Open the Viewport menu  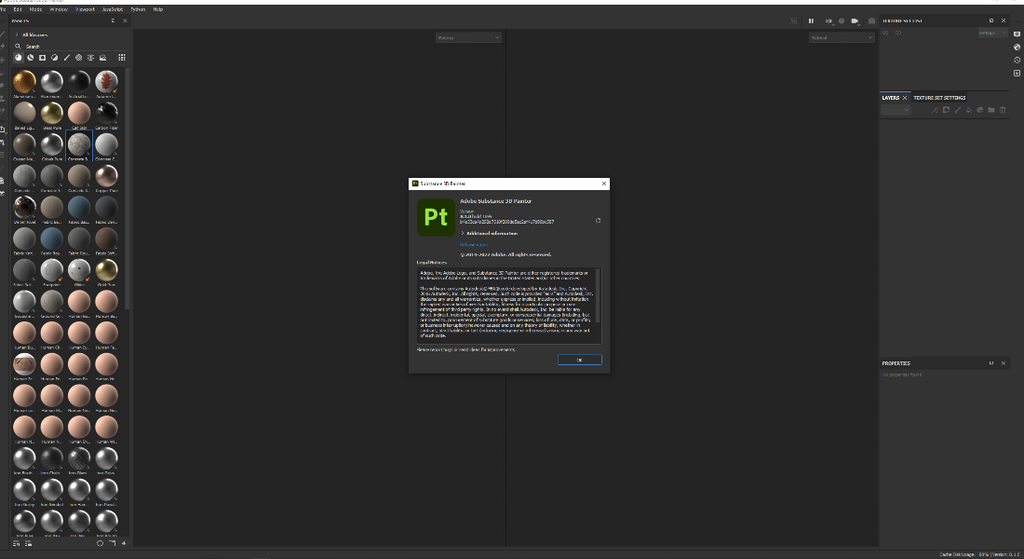(85, 9)
